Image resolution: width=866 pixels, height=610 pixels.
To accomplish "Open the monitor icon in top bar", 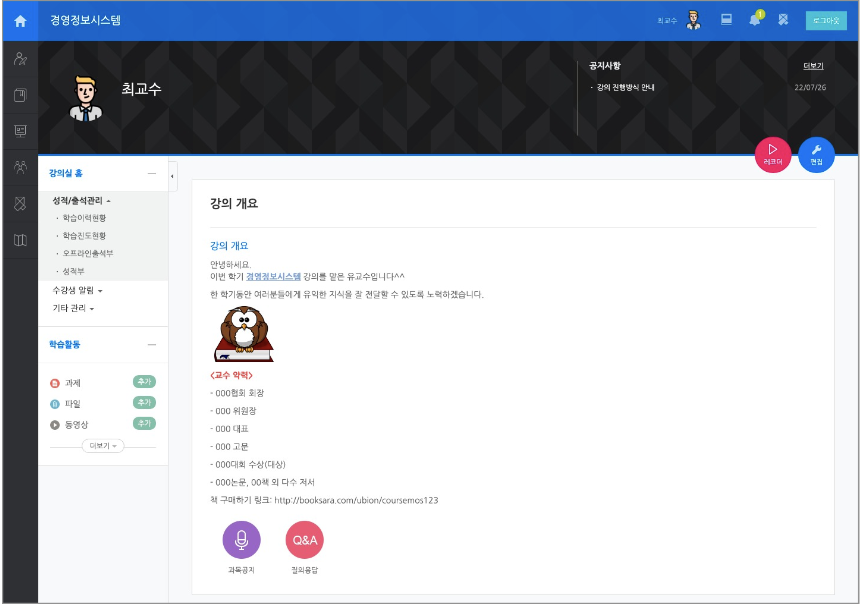I will tap(726, 20).
